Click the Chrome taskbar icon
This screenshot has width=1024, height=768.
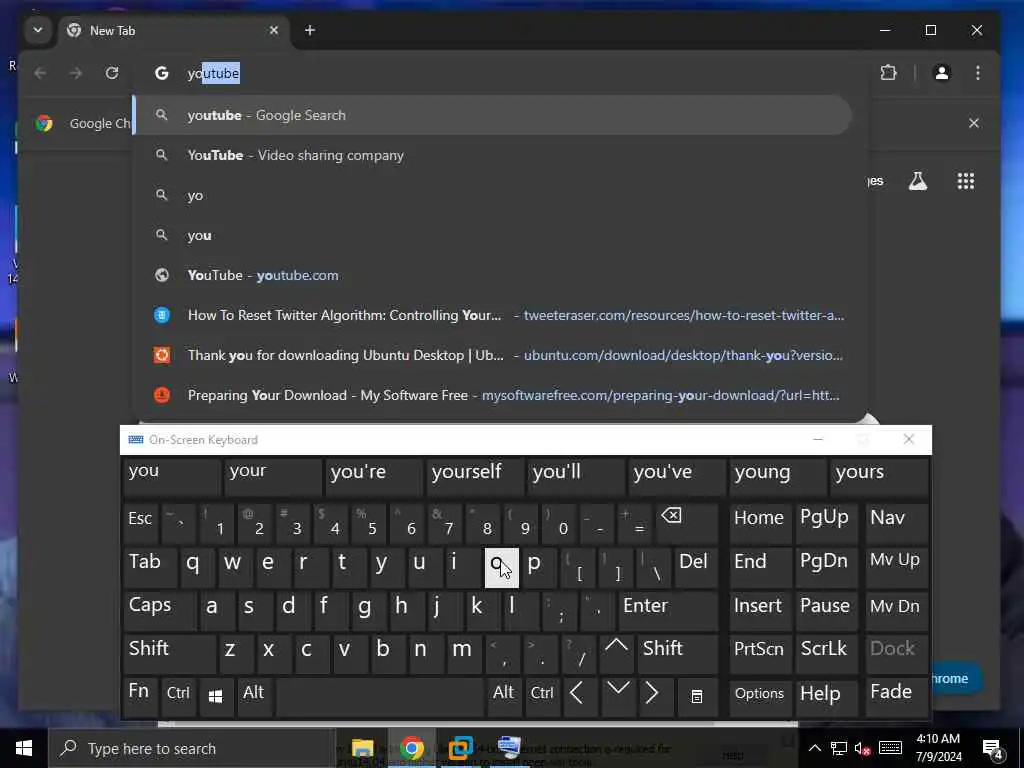pyautogui.click(x=411, y=748)
